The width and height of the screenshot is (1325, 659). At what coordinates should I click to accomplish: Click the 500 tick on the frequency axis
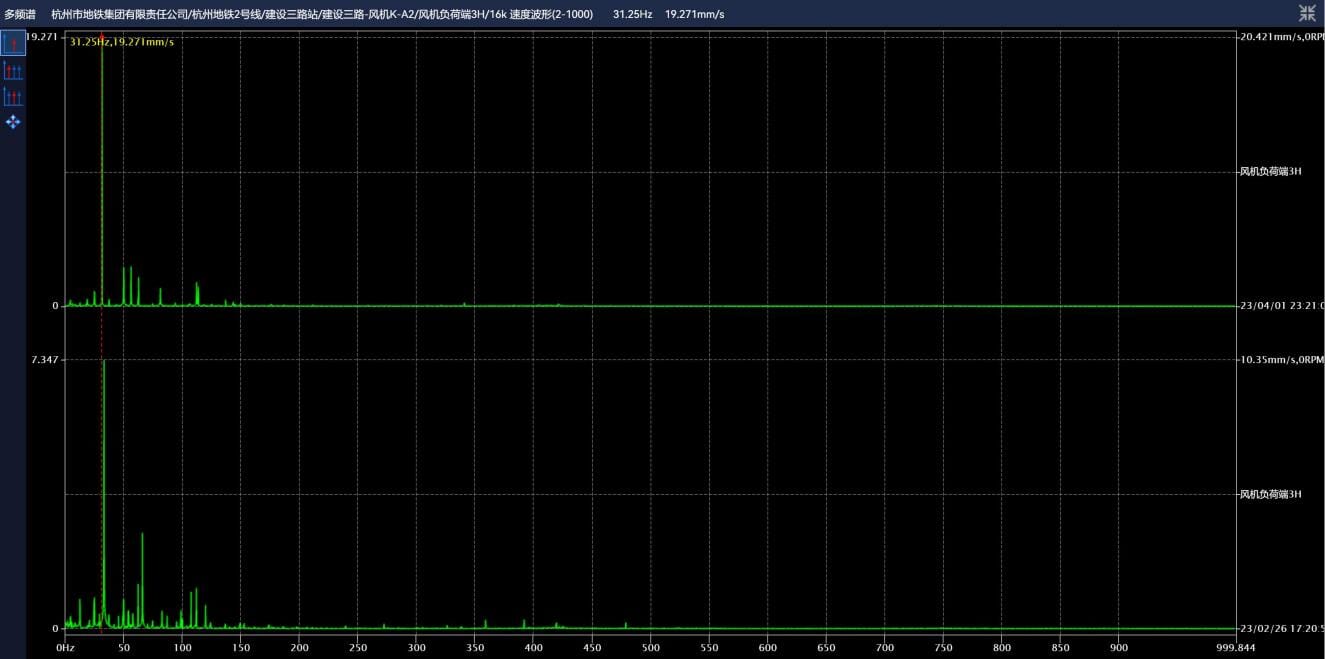pyautogui.click(x=651, y=648)
